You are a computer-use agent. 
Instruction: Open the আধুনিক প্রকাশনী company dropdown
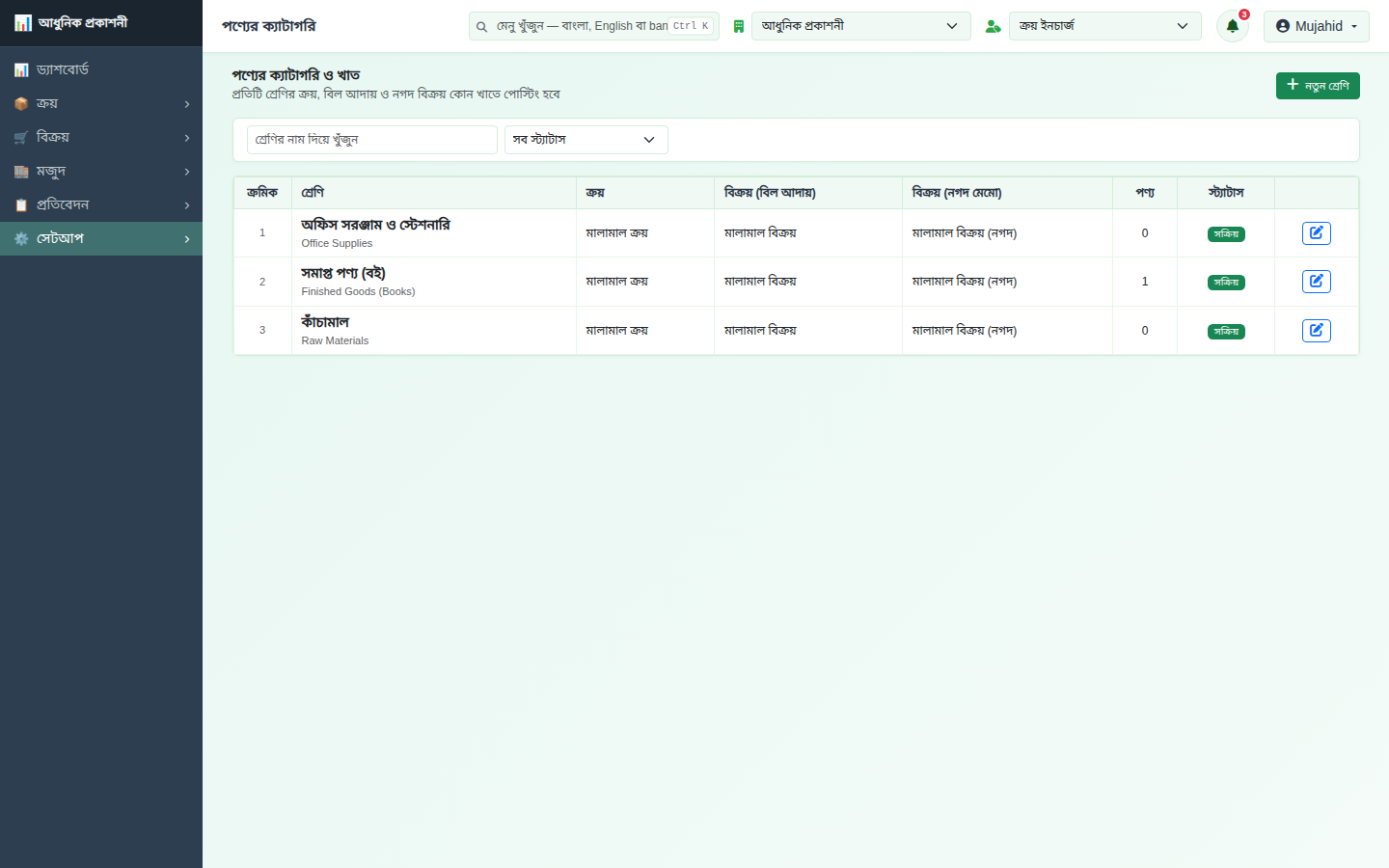860,26
